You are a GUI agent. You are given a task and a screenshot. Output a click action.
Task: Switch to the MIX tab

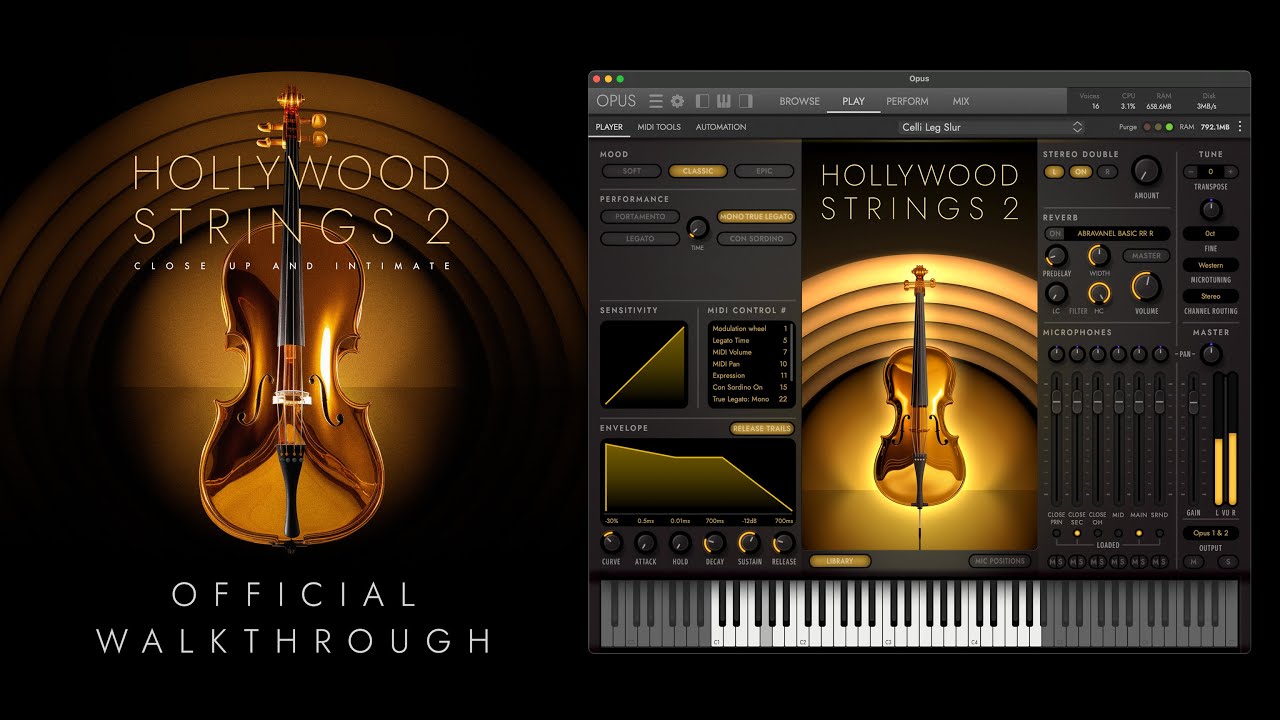coord(961,101)
